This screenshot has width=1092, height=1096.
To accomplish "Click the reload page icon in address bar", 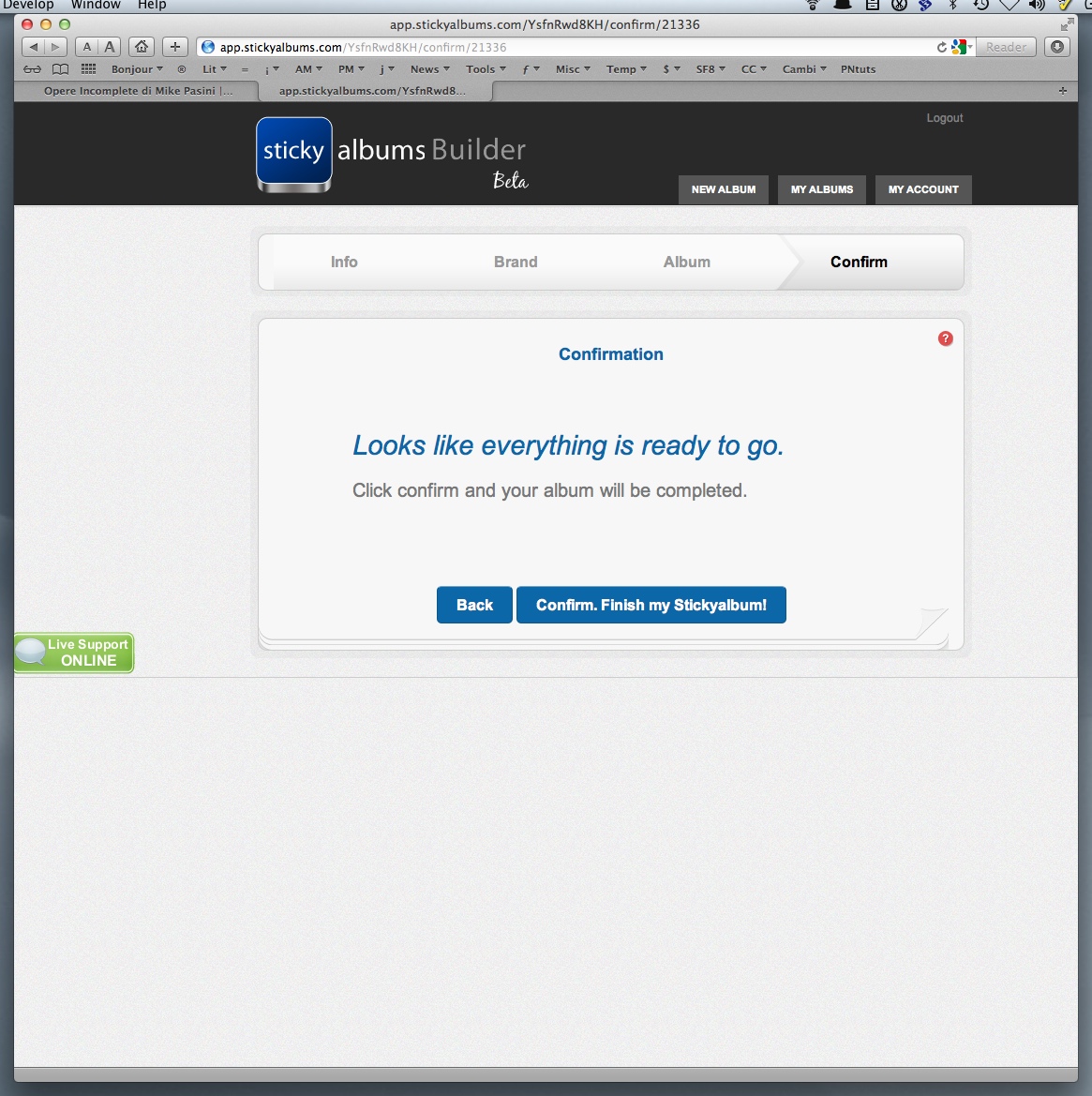I will pyautogui.click(x=941, y=47).
